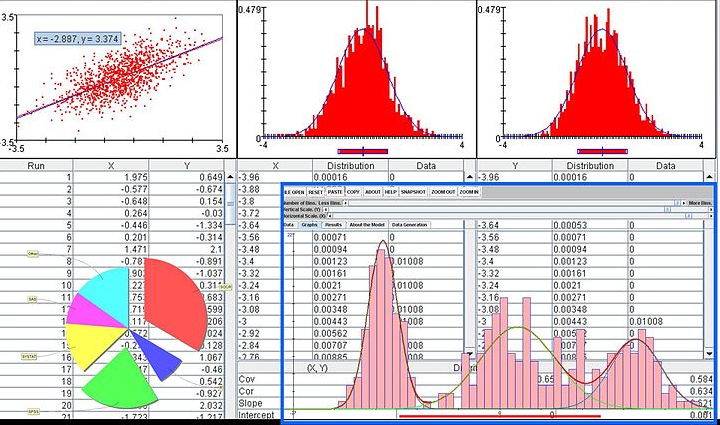Select 0.01008 in Y table Data column
This screenshot has height=425, width=720.
click(x=665, y=321)
